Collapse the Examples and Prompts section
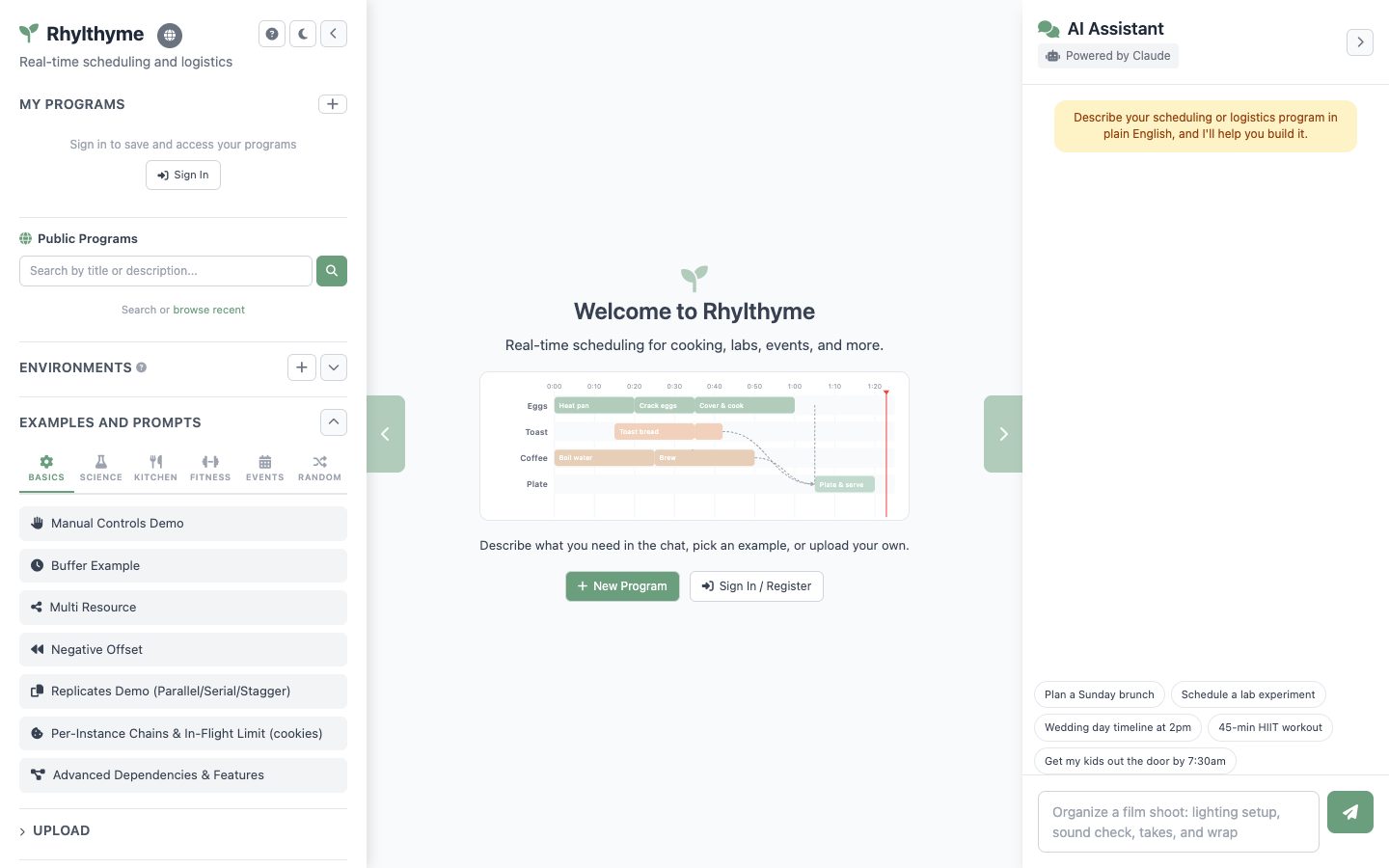1389x868 pixels. 334,422
